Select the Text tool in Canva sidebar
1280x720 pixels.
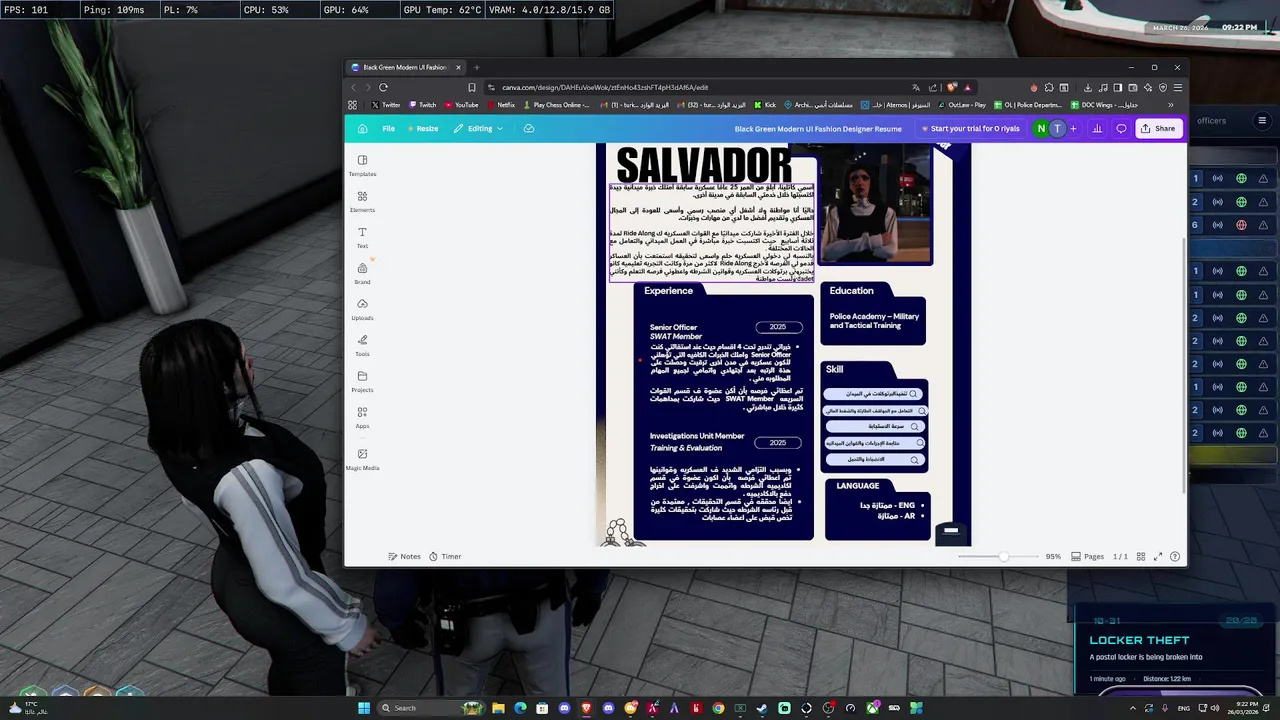pyautogui.click(x=362, y=237)
